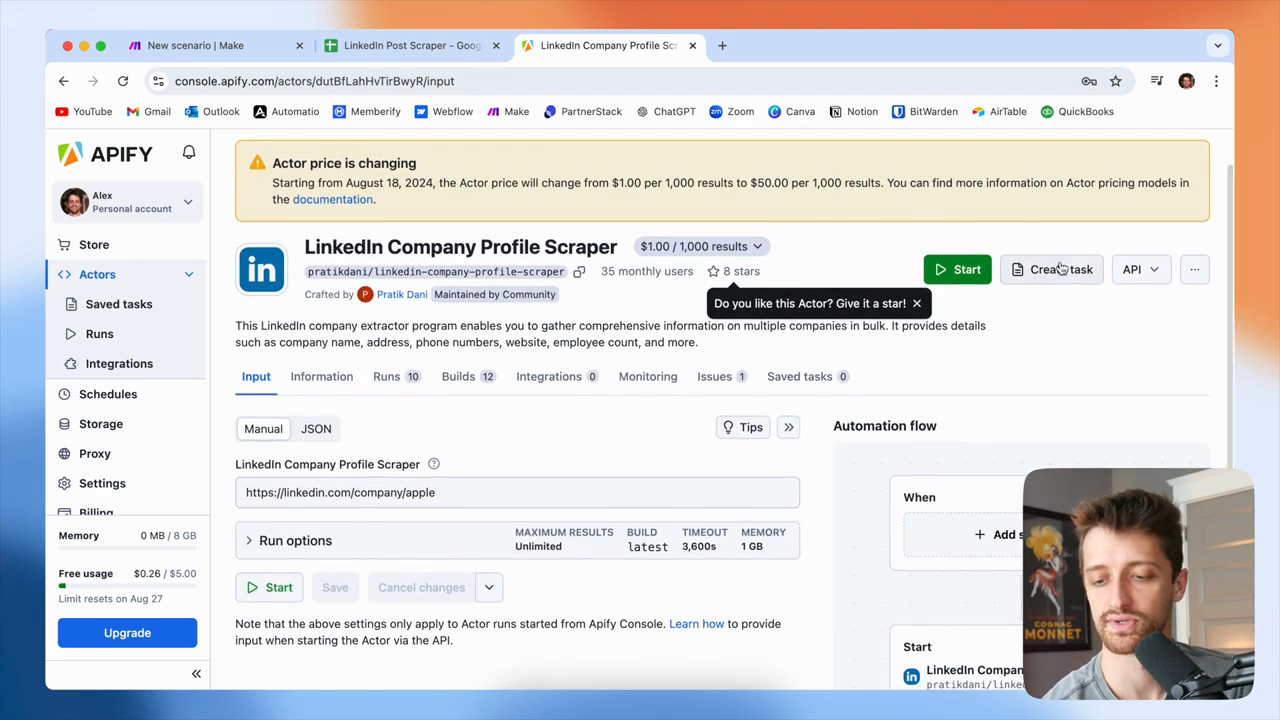Open the Gmail bookmark

pyautogui.click(x=149, y=112)
